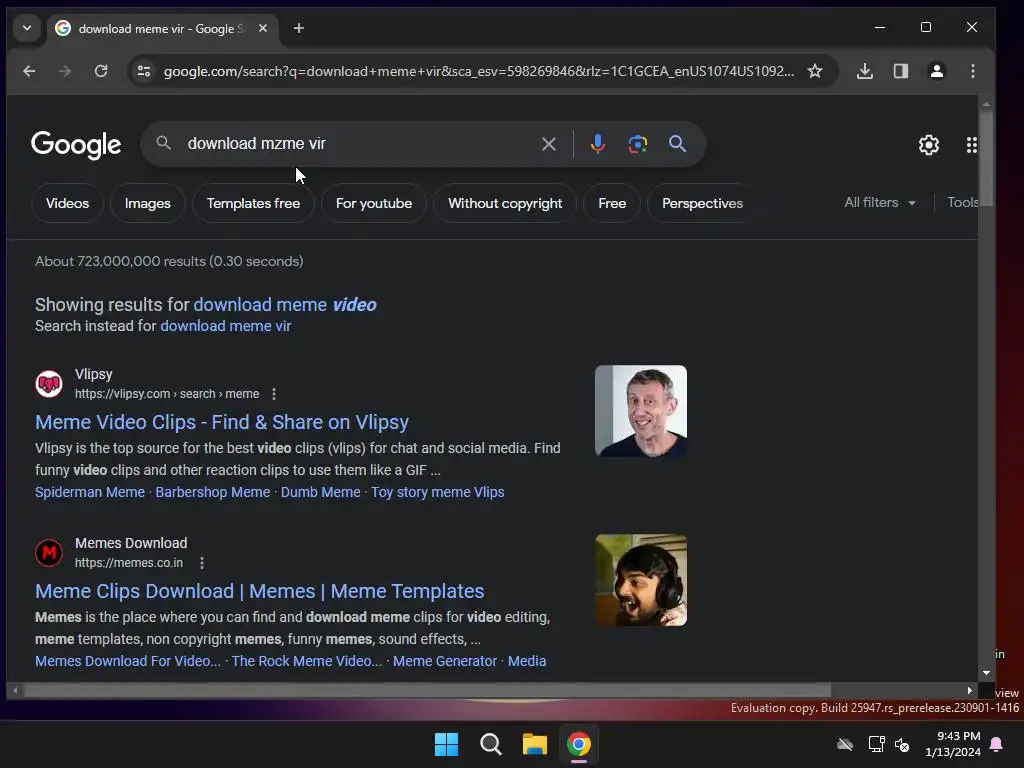This screenshot has width=1024, height=768.
Task: Open the Meme Generator sitelink
Action: (445, 661)
